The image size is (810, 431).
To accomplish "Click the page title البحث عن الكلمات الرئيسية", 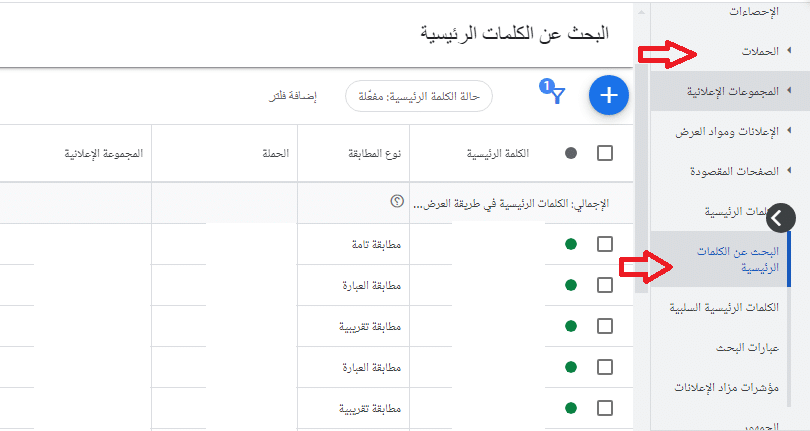I will (x=515, y=34).
